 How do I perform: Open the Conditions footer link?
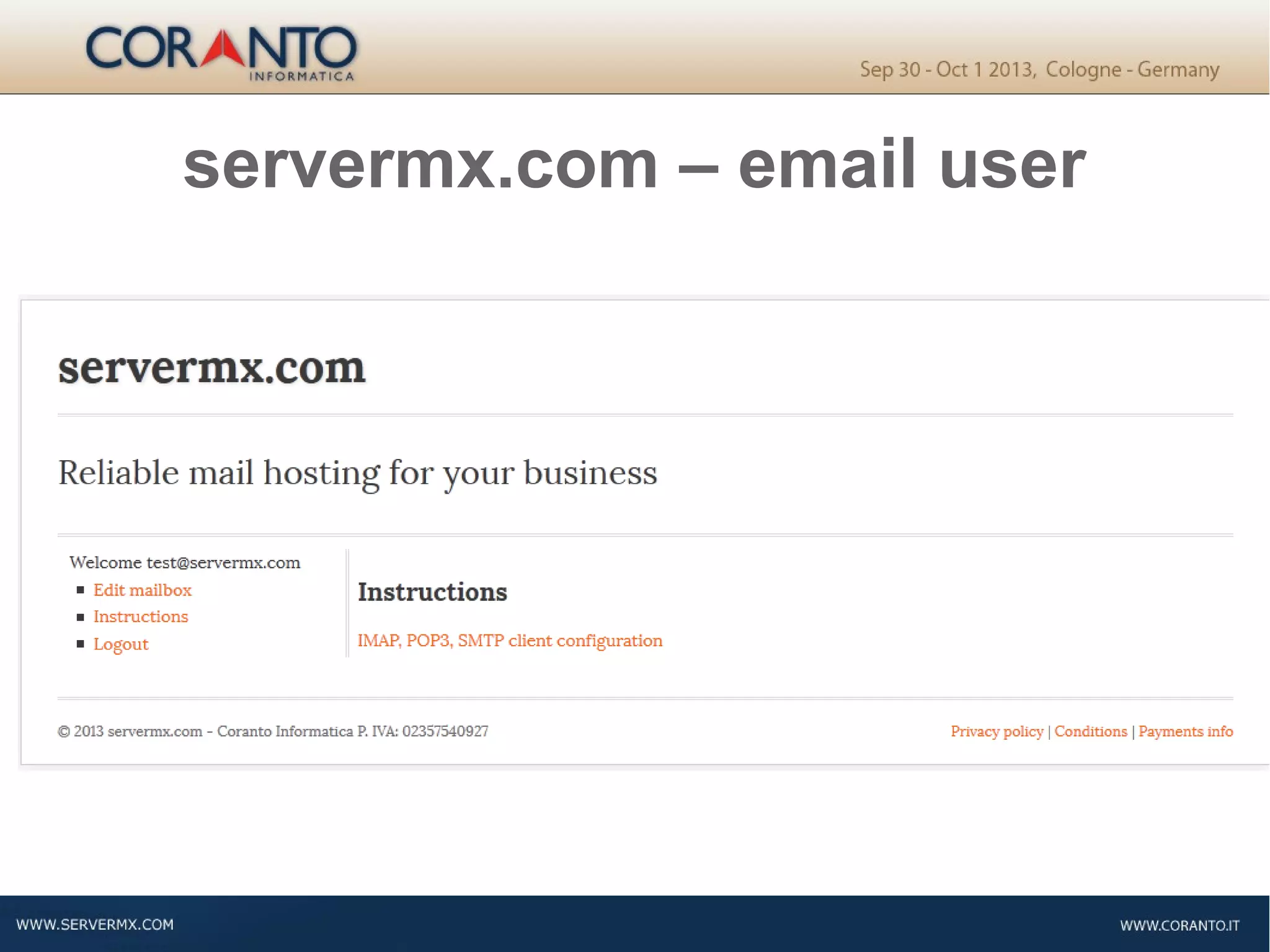pos(1091,731)
